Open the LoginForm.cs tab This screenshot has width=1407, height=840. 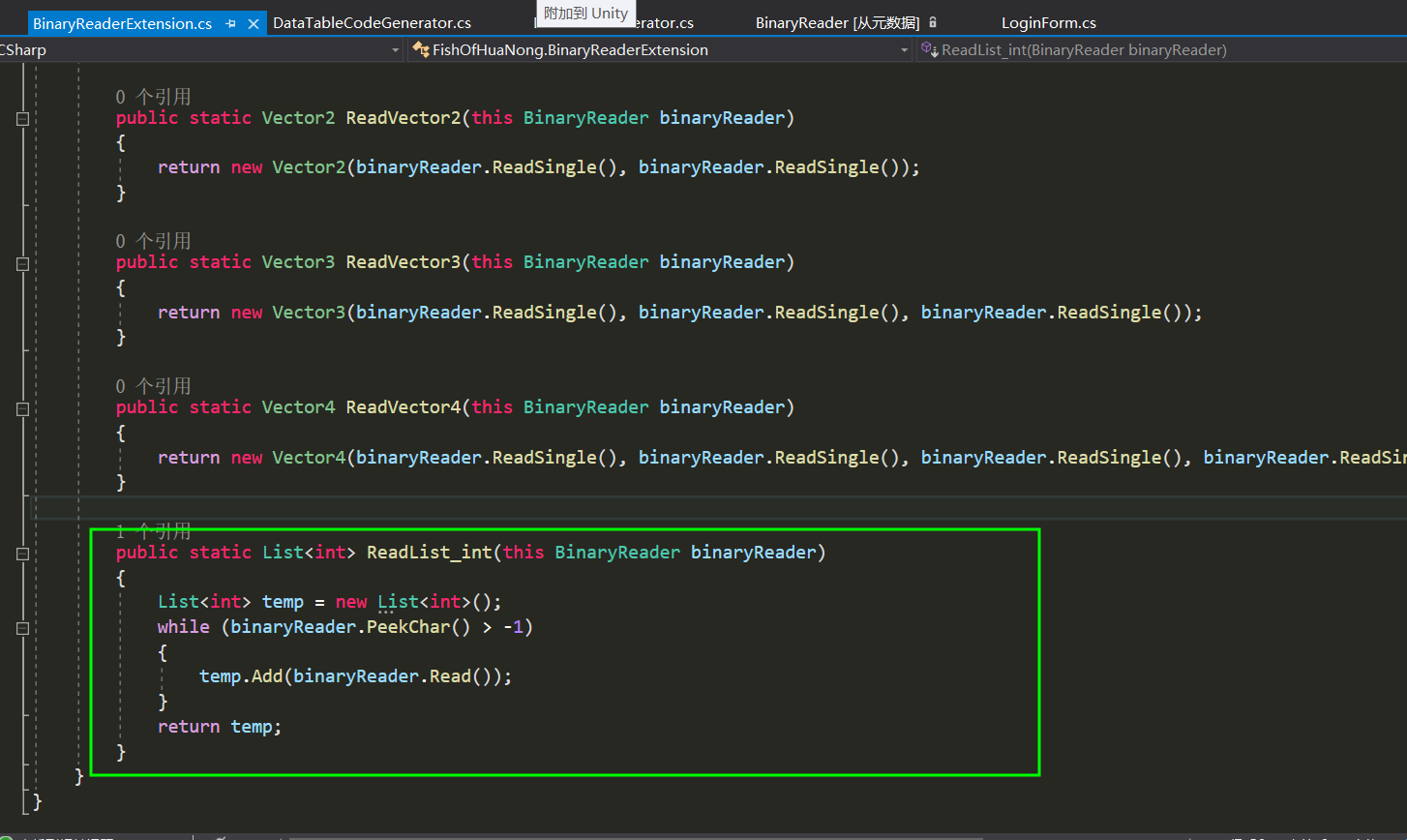click(x=1048, y=20)
